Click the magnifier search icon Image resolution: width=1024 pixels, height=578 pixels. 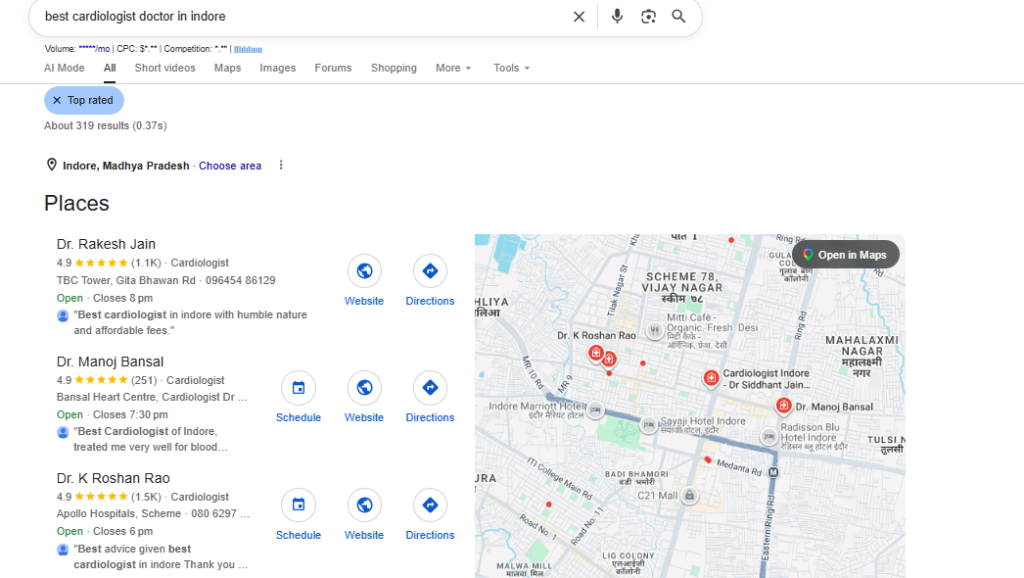click(x=679, y=16)
